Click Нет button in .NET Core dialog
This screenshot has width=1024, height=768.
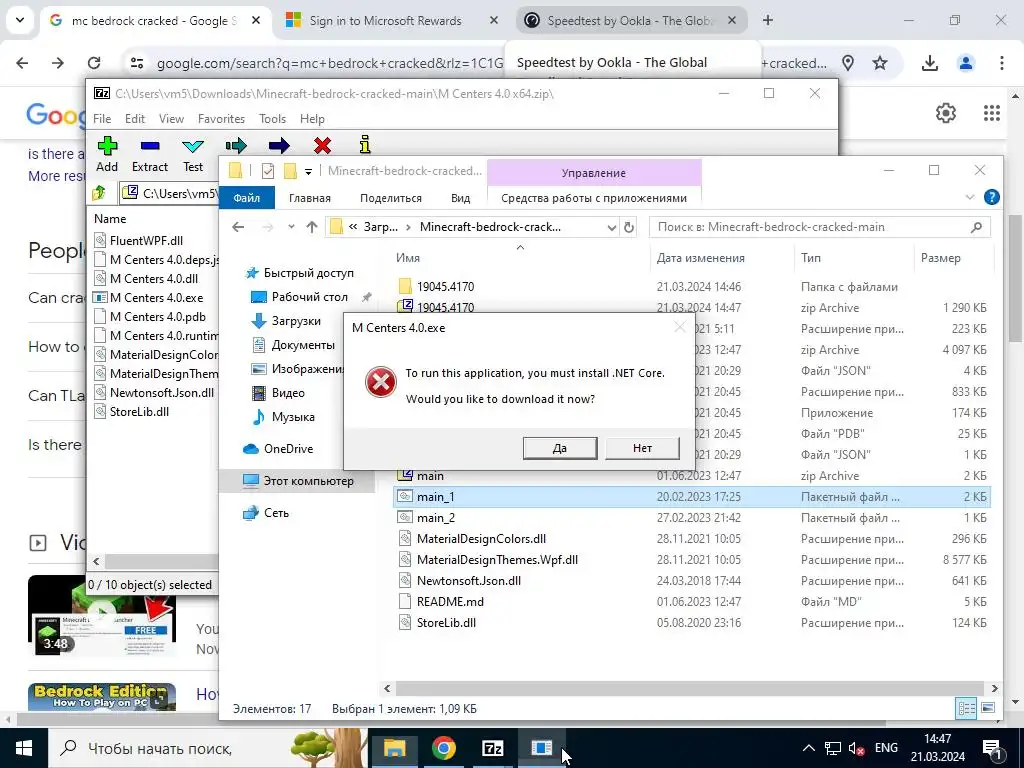[642, 448]
